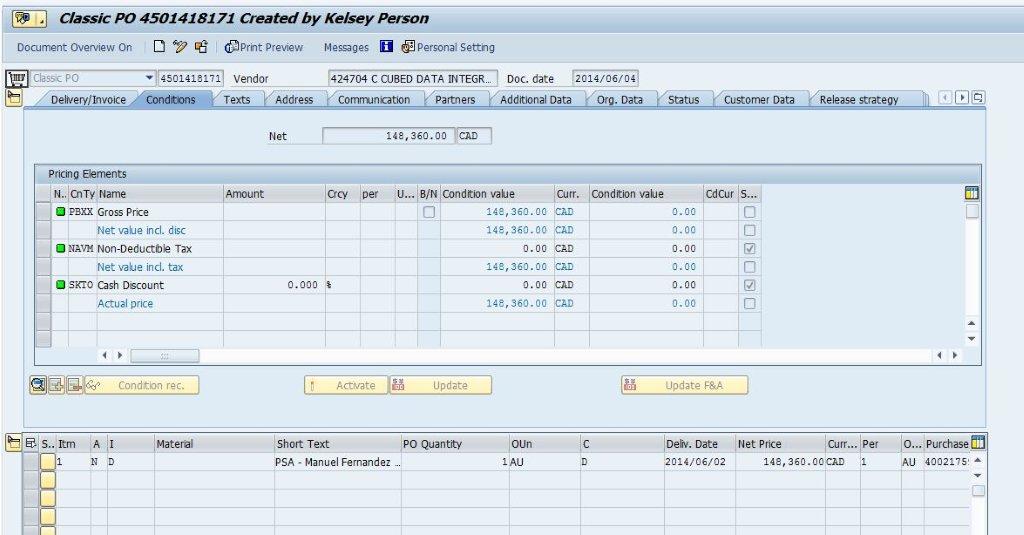Open the Classic PO document type dropdown

[x=149, y=78]
